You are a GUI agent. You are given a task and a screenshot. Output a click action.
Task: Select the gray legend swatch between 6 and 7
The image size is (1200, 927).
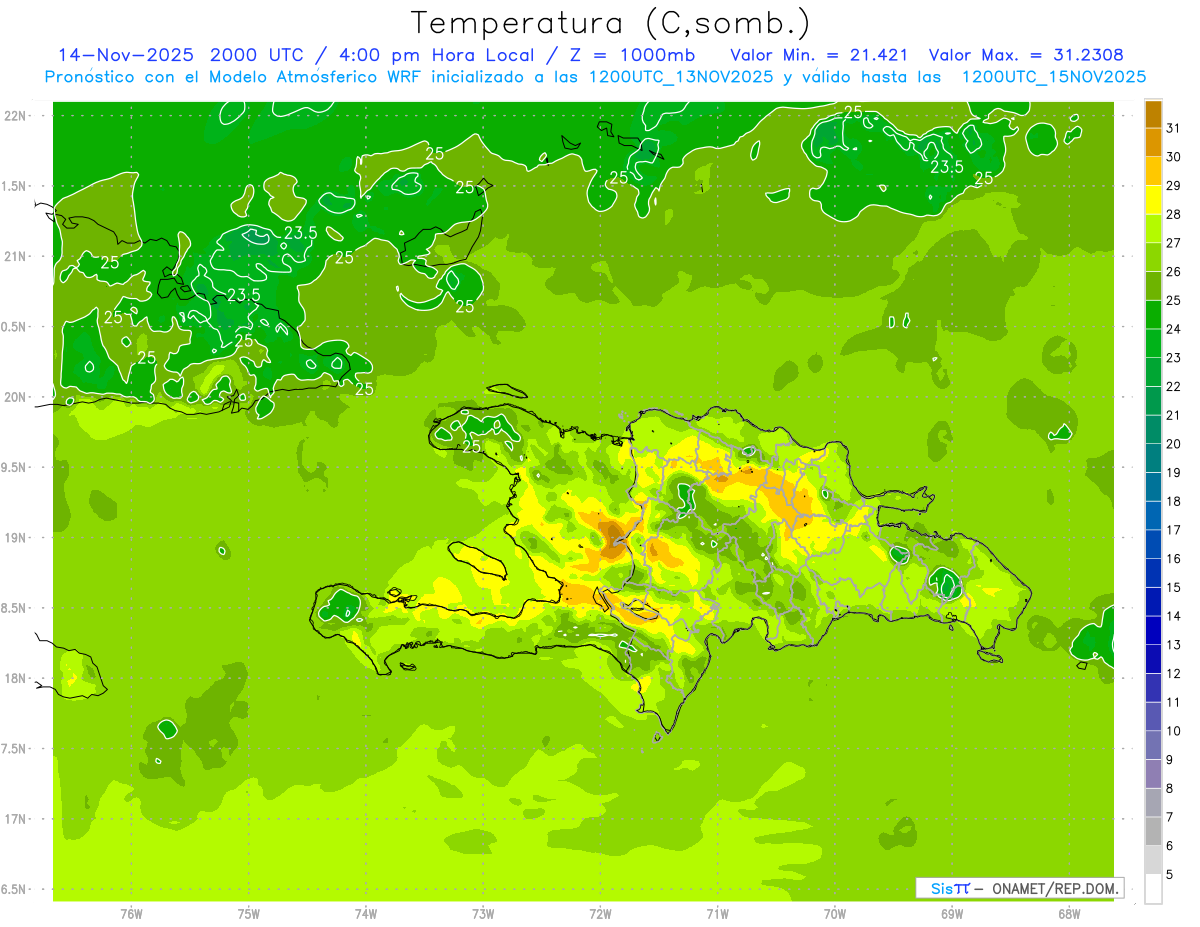tap(1153, 832)
